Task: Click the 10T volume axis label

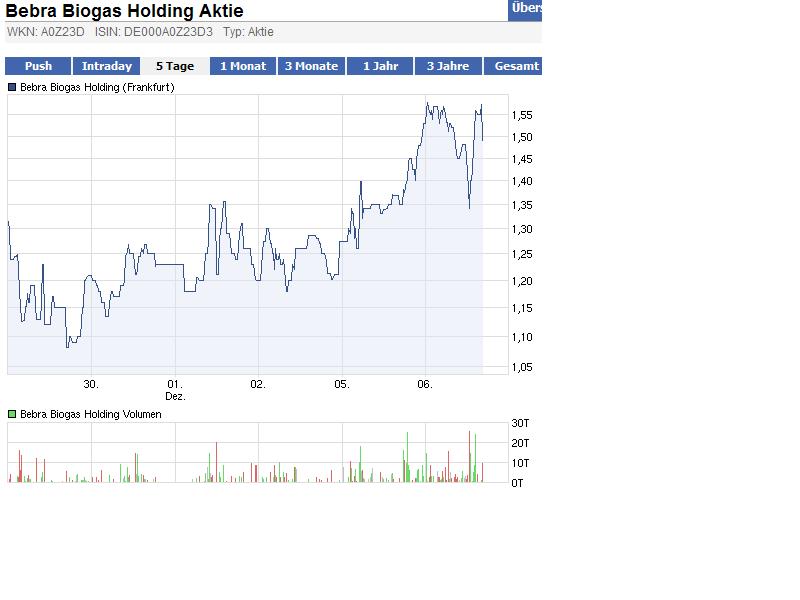Action: 520,463
